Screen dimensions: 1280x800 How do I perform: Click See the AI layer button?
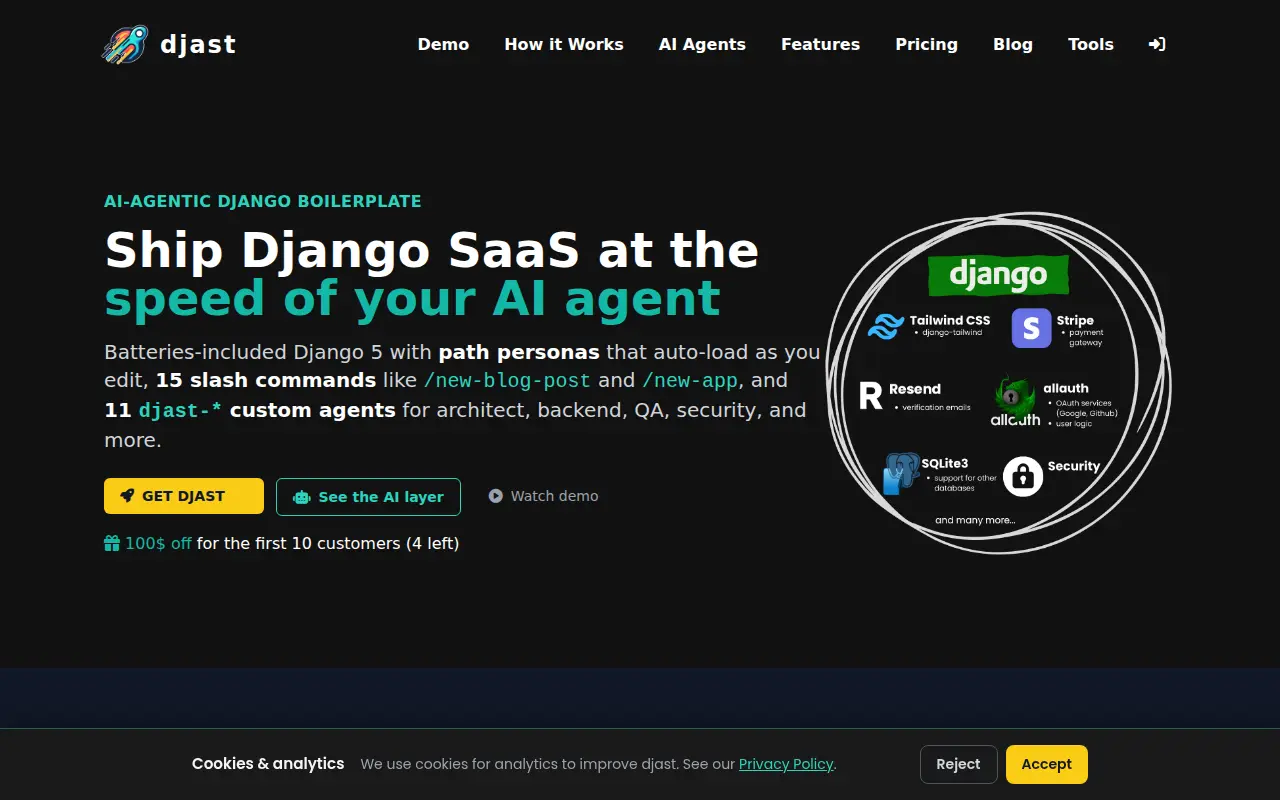click(x=368, y=497)
